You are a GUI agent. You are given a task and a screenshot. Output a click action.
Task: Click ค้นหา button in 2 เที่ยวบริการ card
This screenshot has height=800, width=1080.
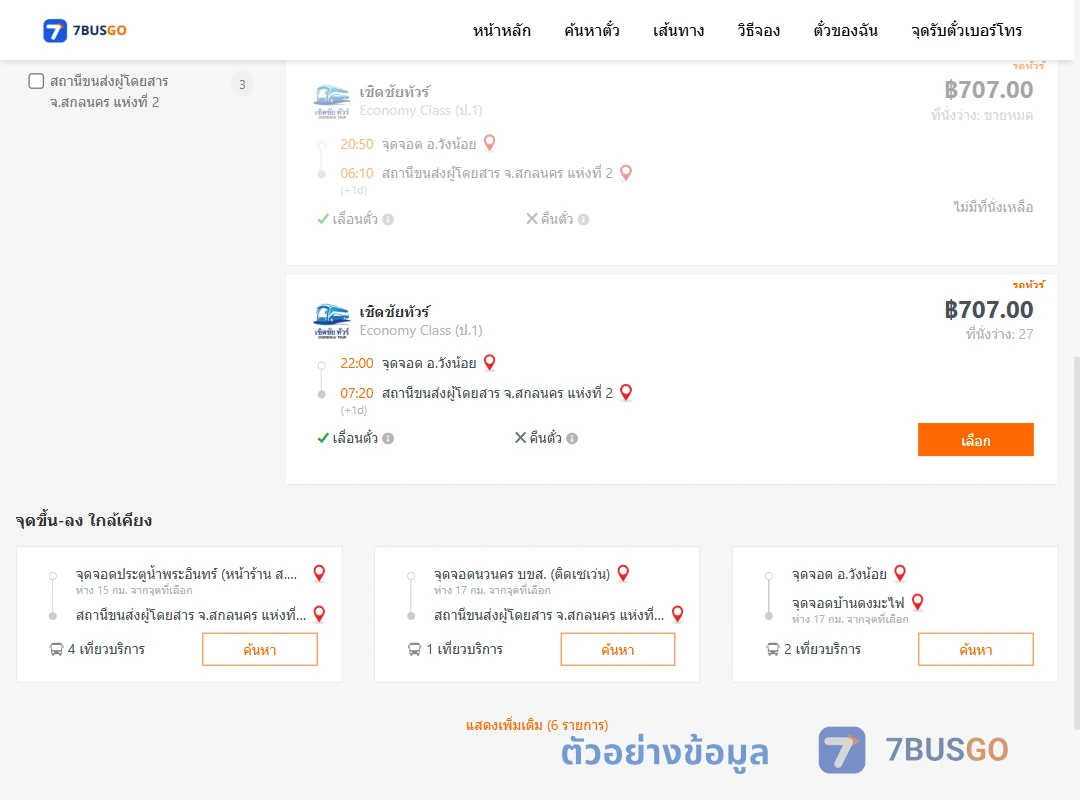976,649
